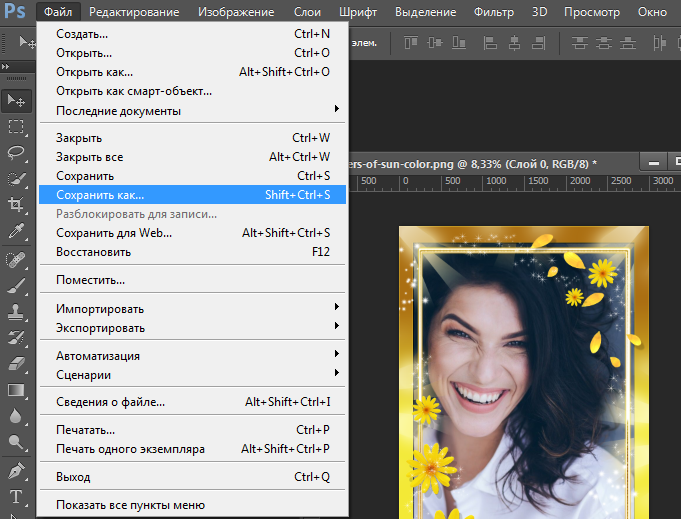
Task: Click Align vertical centers icon
Action: 435,43
